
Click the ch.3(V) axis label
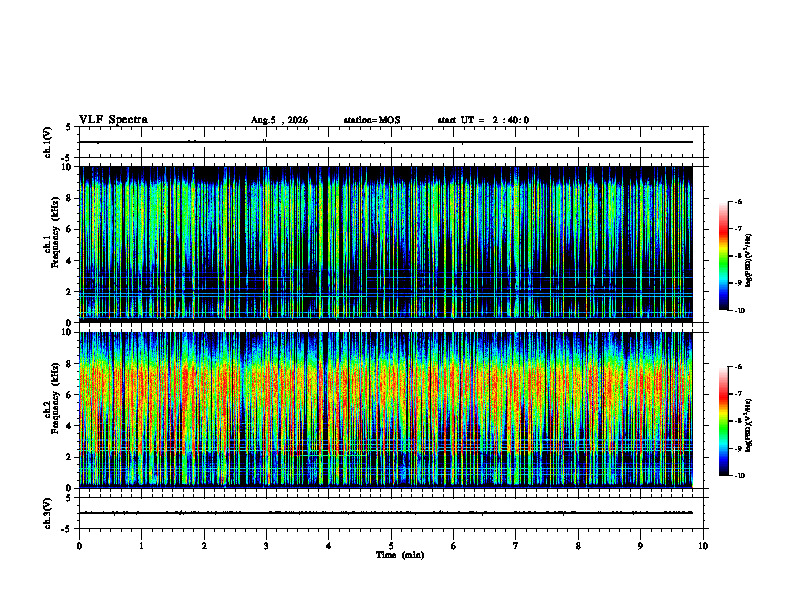pos(47,513)
